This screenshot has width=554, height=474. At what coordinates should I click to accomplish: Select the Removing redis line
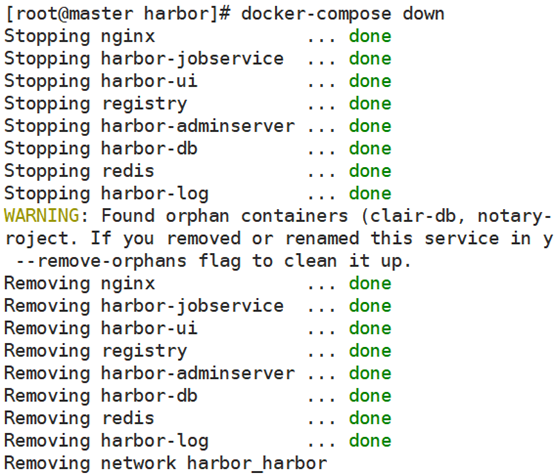pos(198,418)
